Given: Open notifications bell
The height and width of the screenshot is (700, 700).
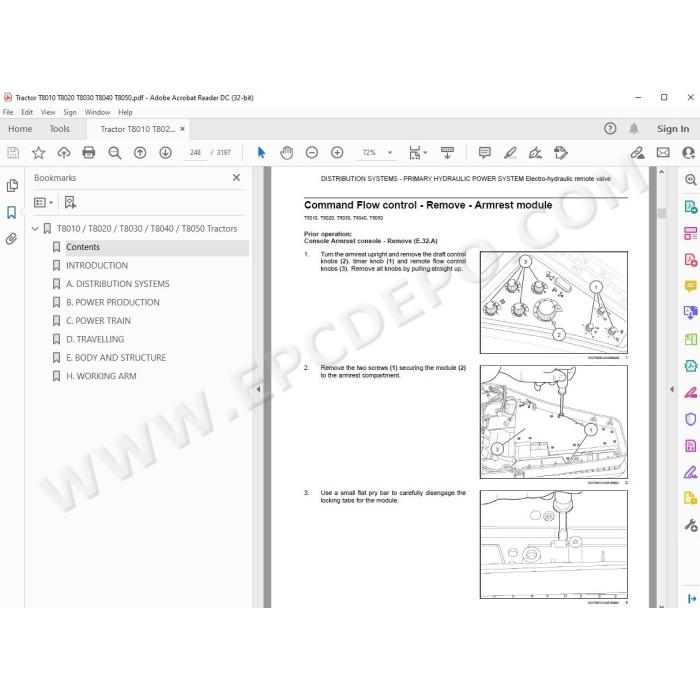Looking at the screenshot, I should click(634, 129).
